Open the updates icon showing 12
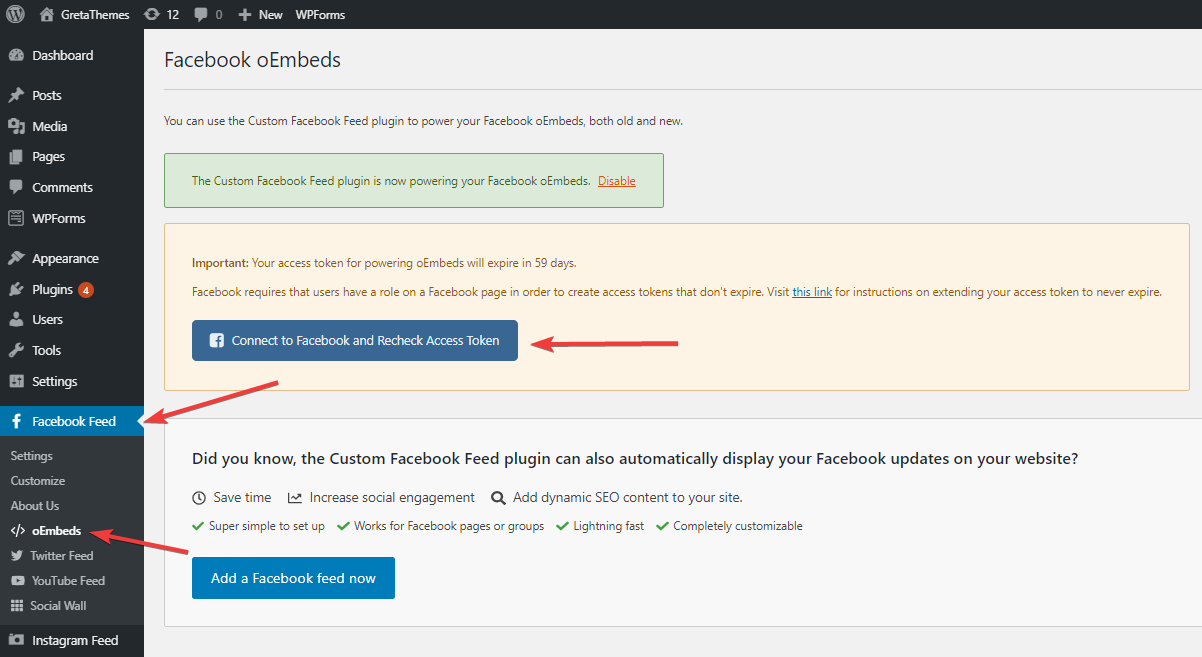This screenshot has height=657, width=1202. pos(162,14)
